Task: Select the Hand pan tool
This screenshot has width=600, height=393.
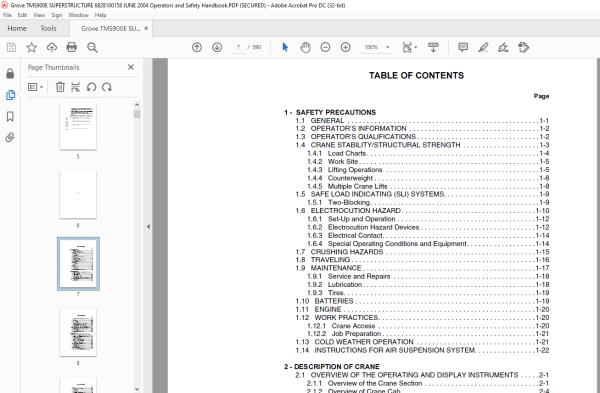Action: (305, 47)
